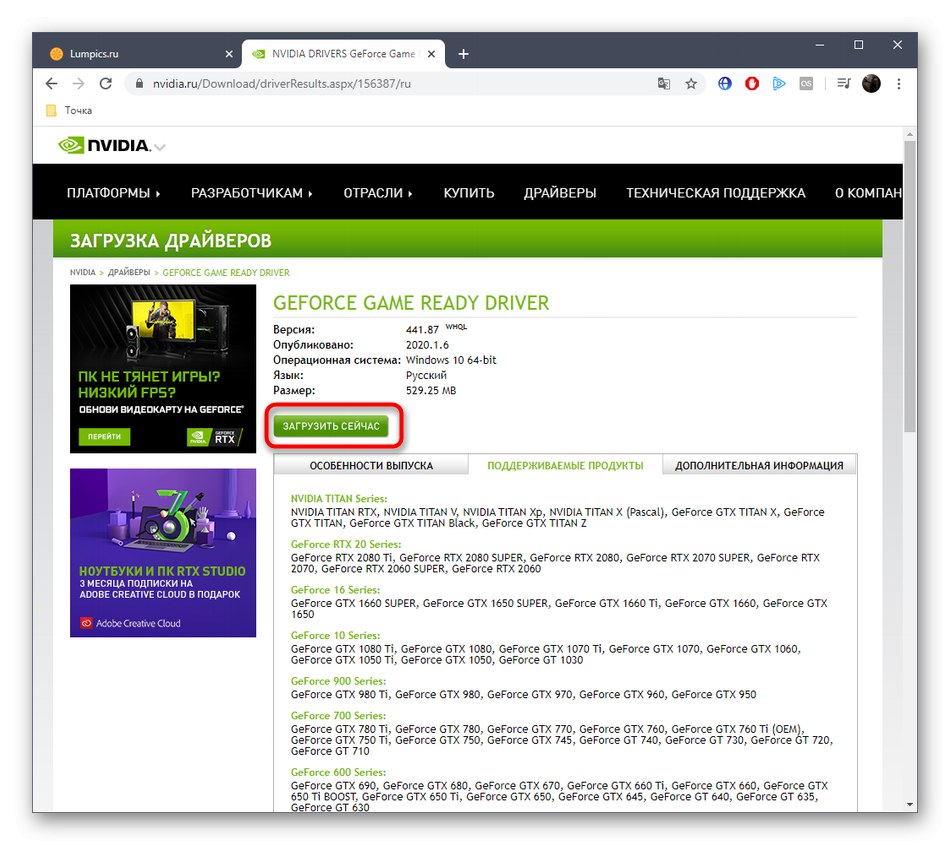This screenshot has width=950, height=845.
Task: Maximize the Chrome window
Action: [x=859, y=45]
